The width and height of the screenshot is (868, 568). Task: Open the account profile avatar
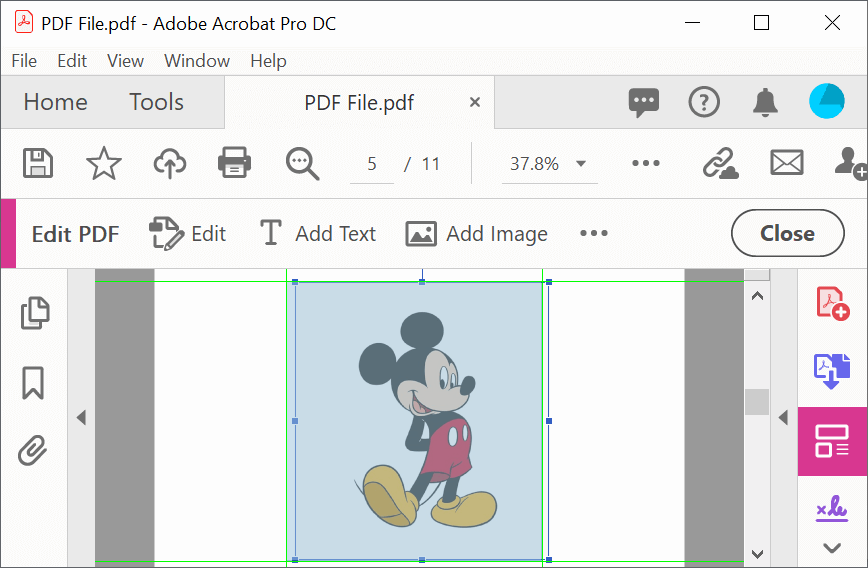(826, 101)
